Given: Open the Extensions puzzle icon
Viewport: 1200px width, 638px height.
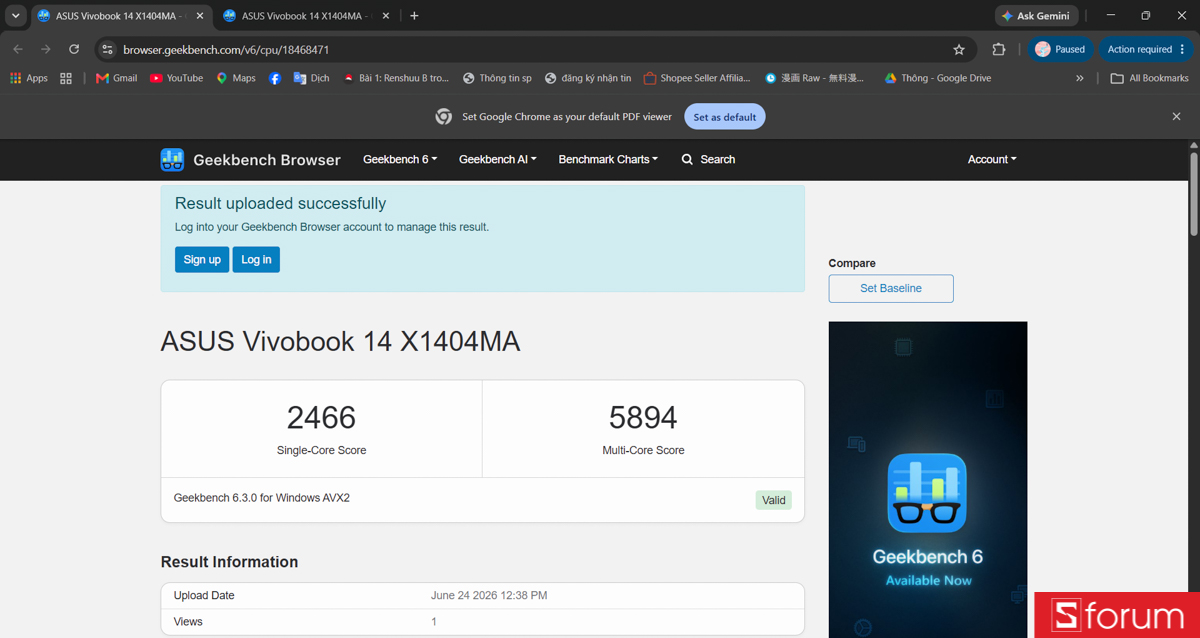Looking at the screenshot, I should [x=998, y=49].
